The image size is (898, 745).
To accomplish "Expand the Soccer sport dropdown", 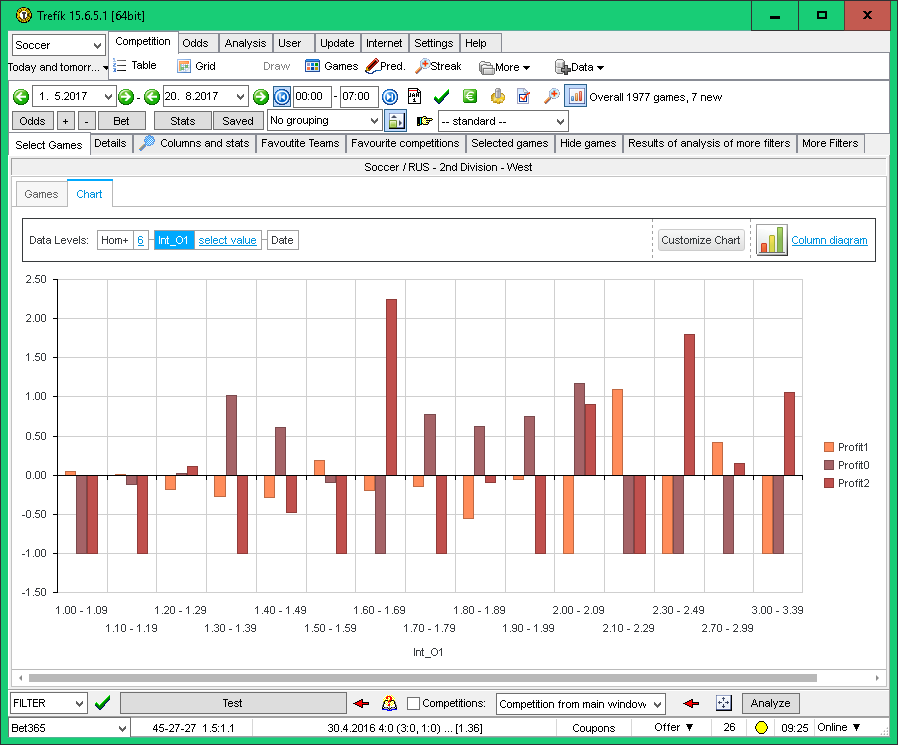I will point(58,45).
